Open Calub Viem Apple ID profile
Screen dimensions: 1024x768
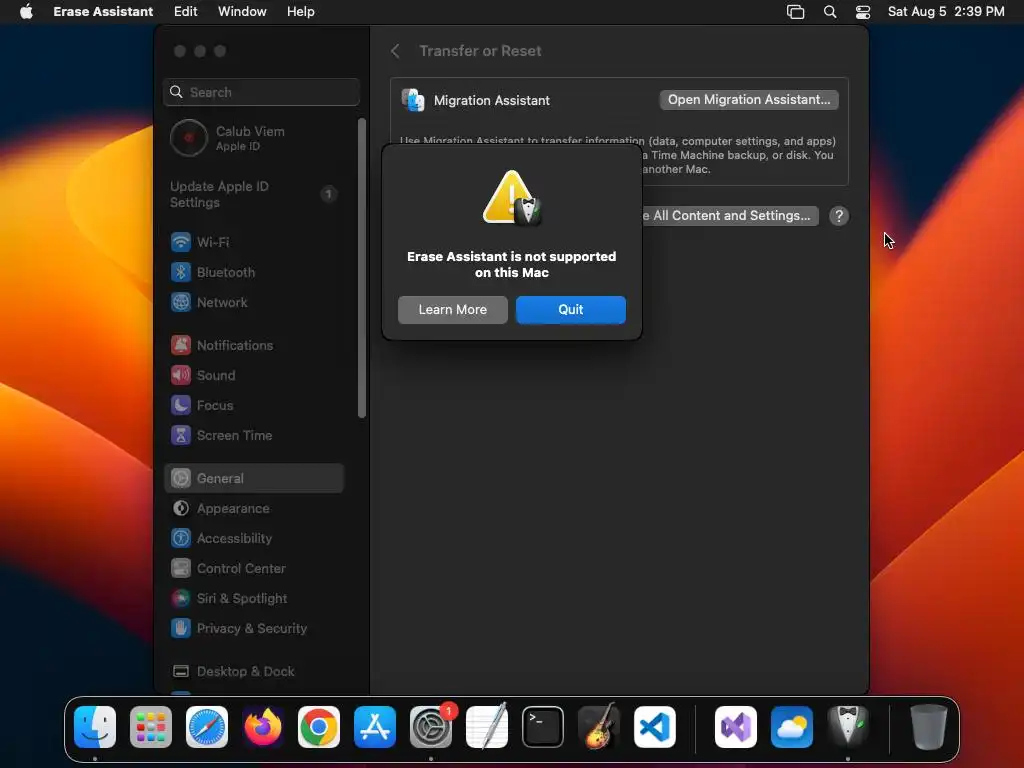(255, 138)
